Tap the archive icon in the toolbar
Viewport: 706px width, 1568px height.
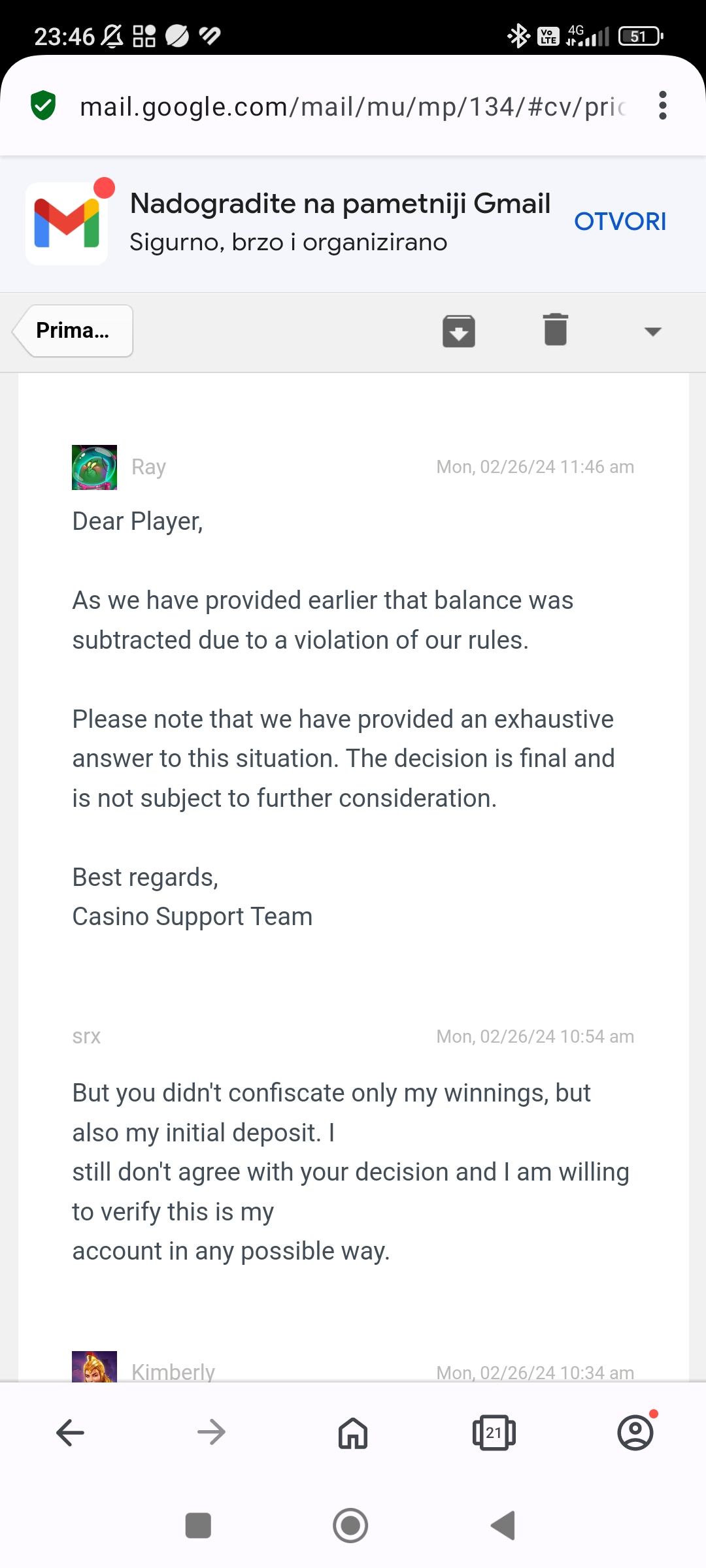[x=458, y=331]
